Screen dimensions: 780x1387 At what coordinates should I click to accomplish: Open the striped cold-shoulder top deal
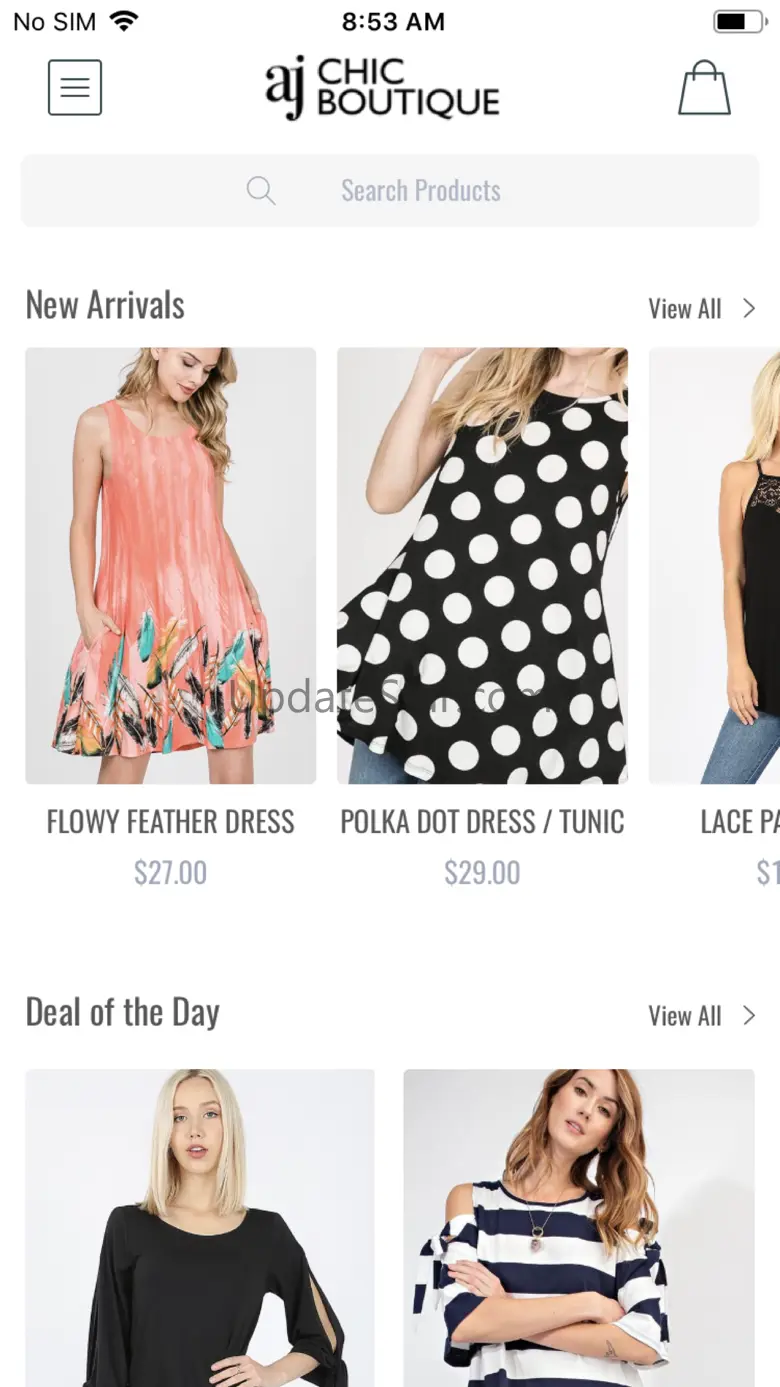pos(578,1228)
